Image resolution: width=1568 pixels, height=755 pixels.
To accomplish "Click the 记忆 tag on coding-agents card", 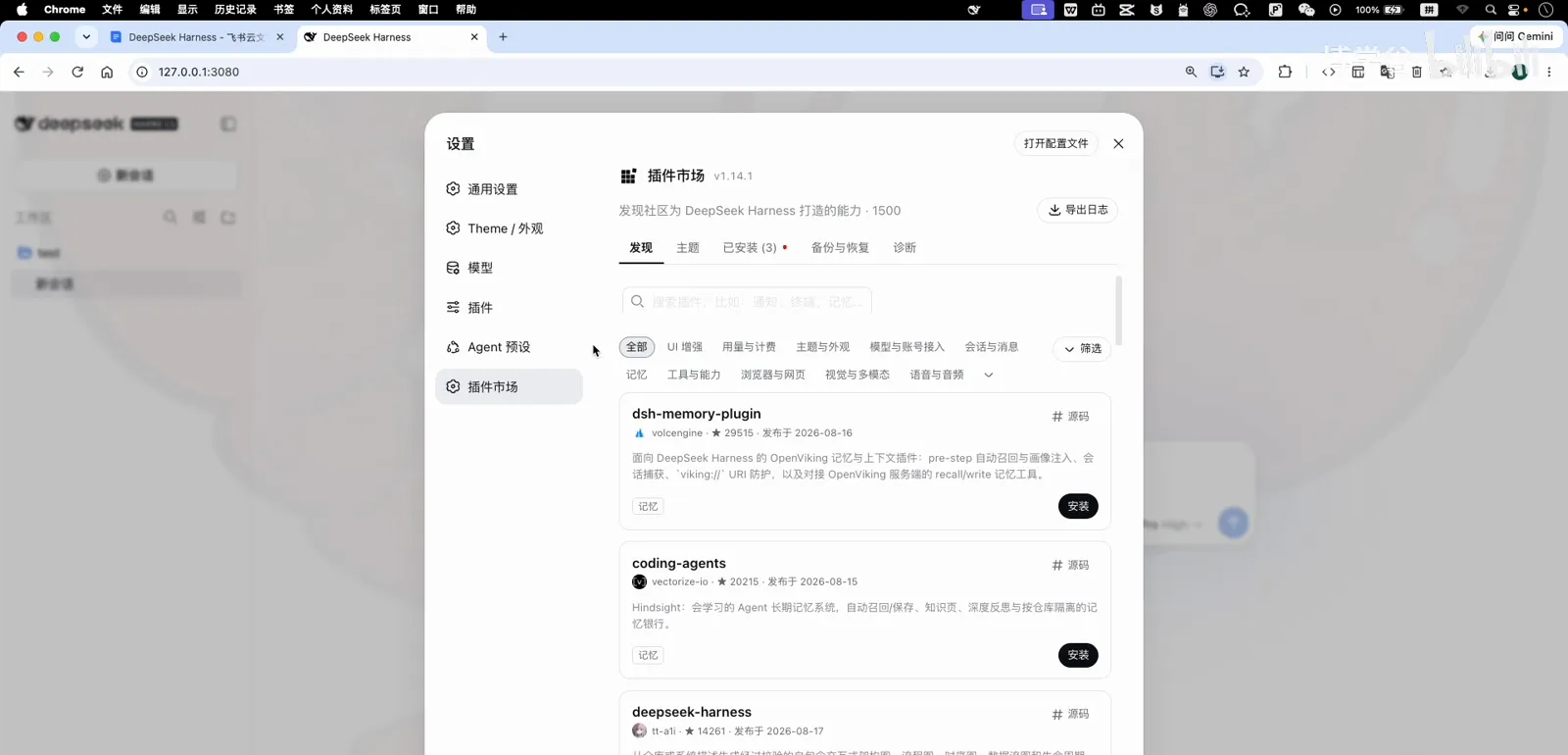I will (x=648, y=656).
